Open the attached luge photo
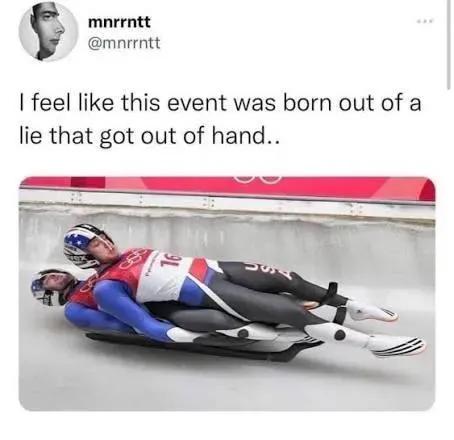The height and width of the screenshot is (440, 454). click(227, 293)
